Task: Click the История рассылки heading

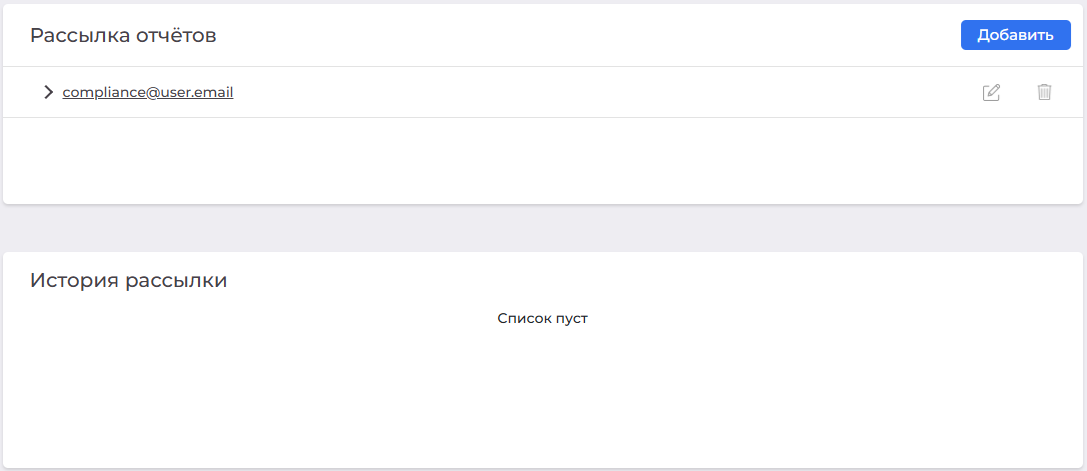Action: [128, 281]
